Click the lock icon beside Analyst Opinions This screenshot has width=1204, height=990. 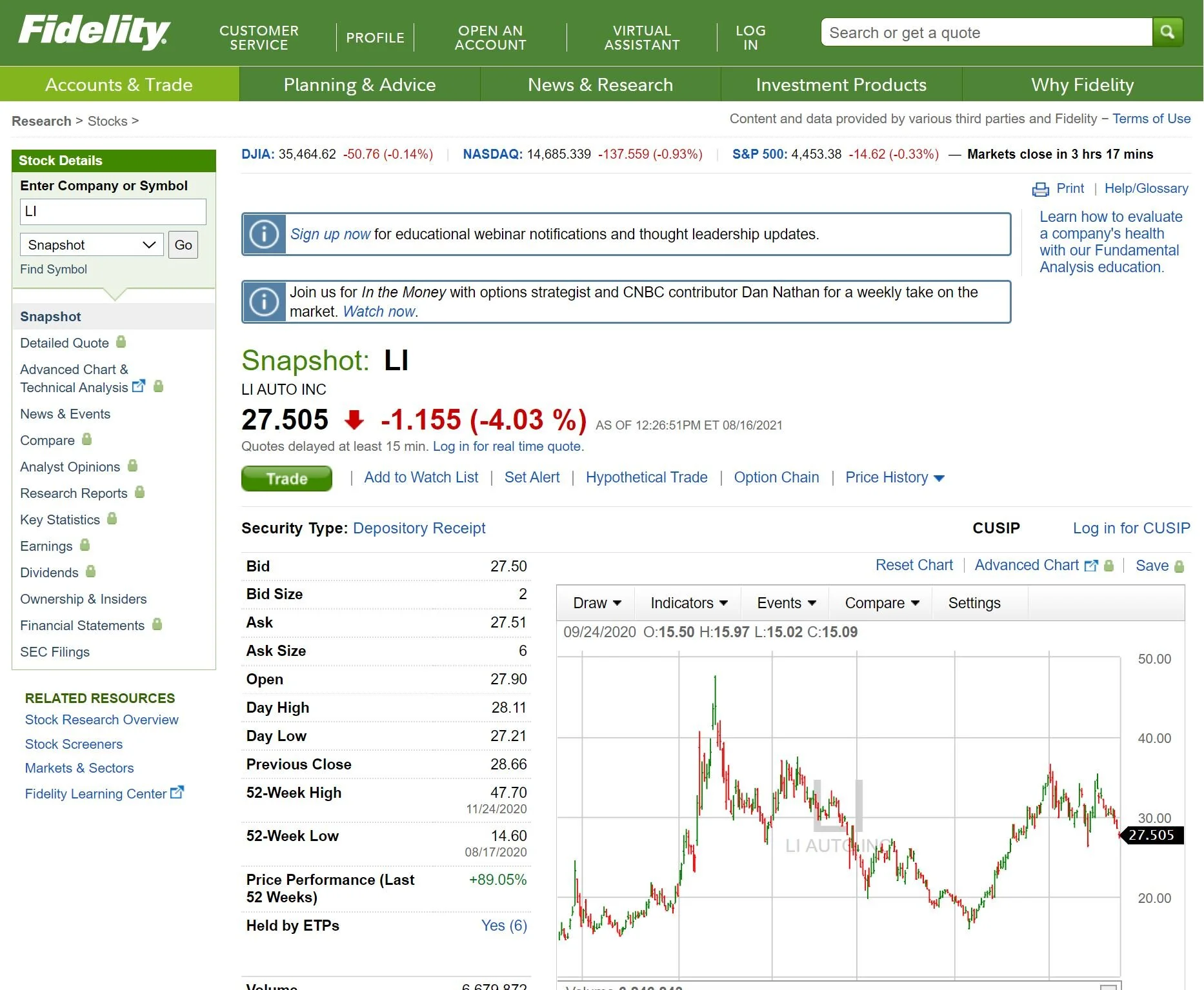click(x=132, y=466)
